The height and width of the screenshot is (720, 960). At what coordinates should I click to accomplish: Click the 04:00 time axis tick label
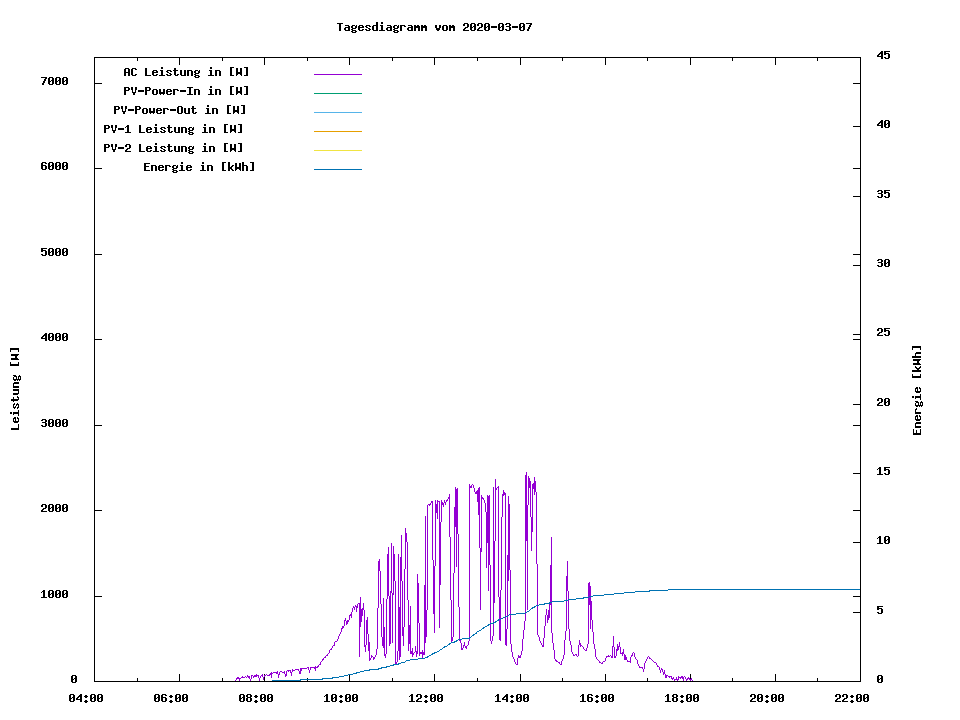tap(86, 698)
